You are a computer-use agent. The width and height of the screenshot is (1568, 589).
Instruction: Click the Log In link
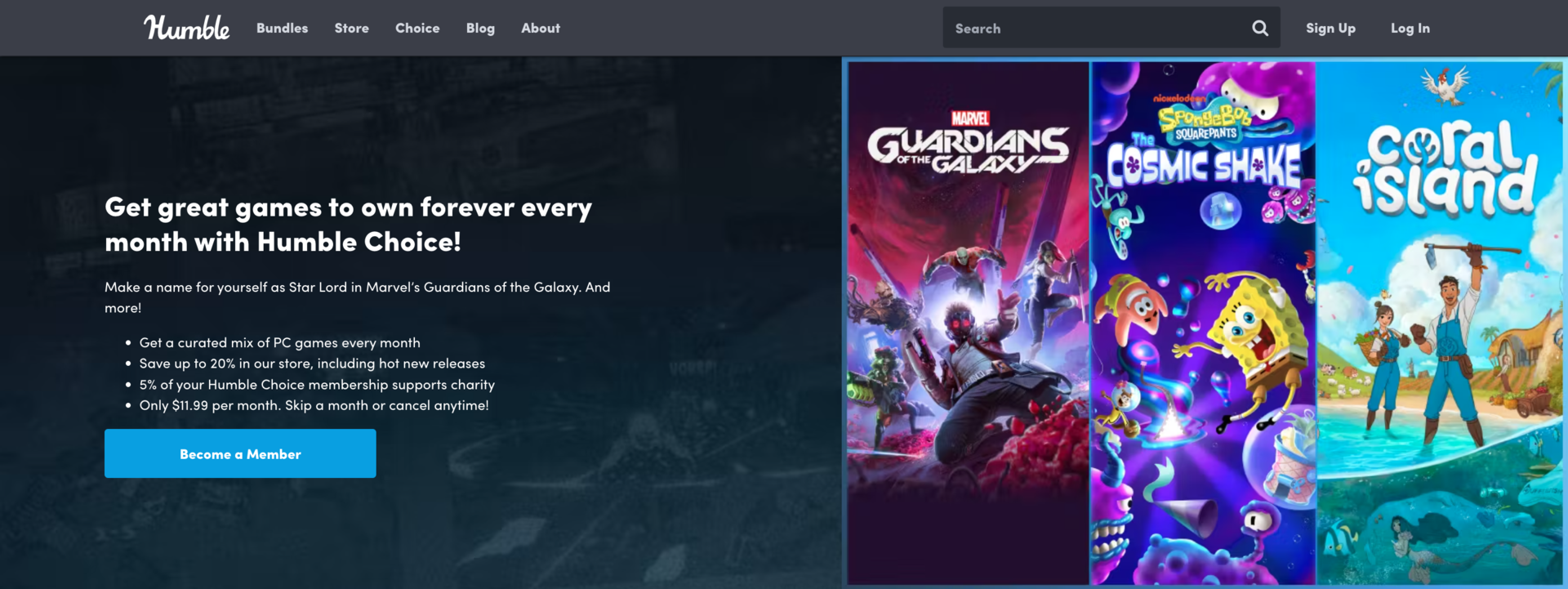[1410, 28]
